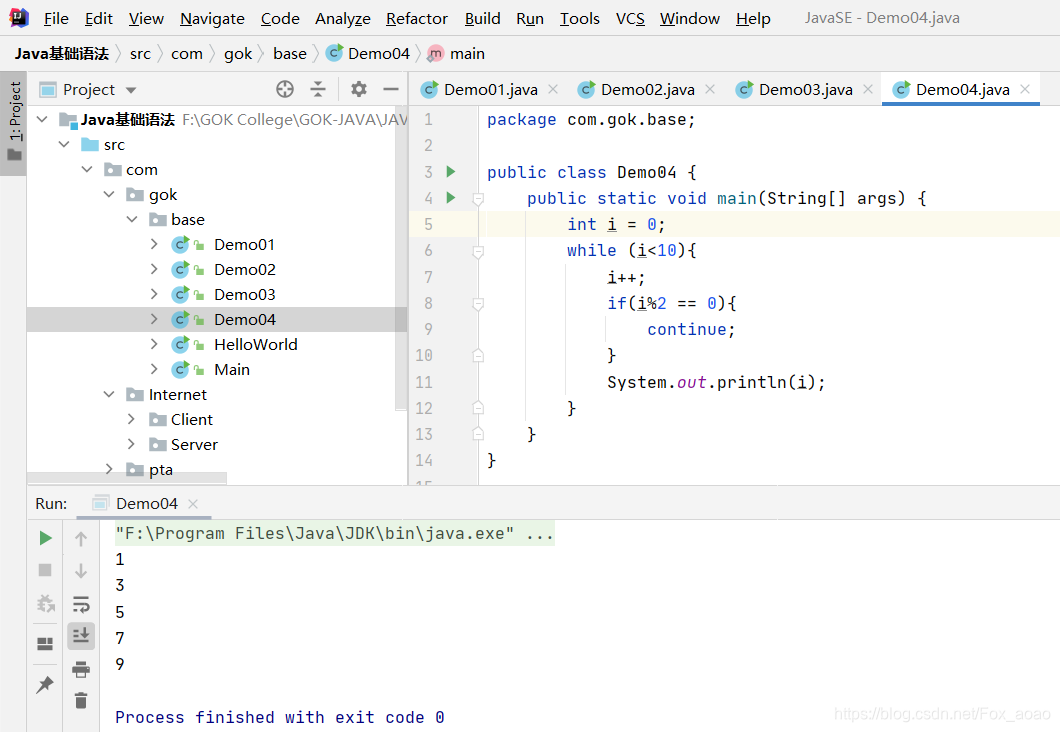Click run gutter arrow beside main method

click(451, 198)
